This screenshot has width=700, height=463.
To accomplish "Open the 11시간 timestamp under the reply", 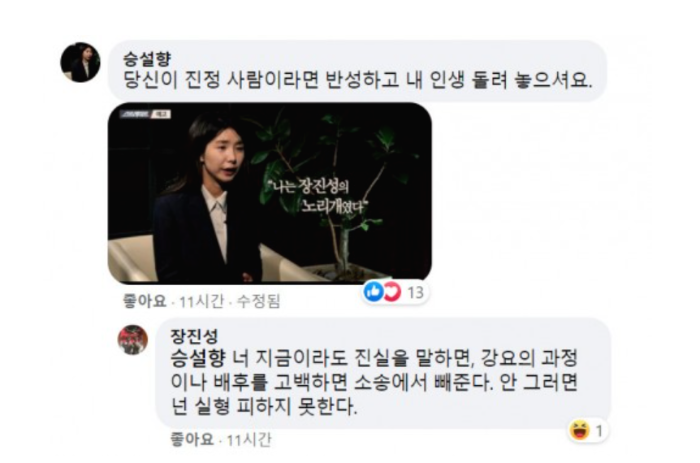I will [x=249, y=440].
